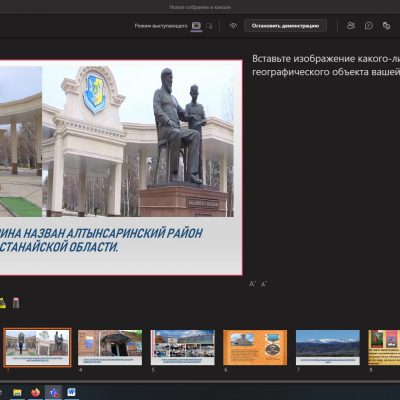Click the 'Остановить демонстрацию' button

click(285, 26)
